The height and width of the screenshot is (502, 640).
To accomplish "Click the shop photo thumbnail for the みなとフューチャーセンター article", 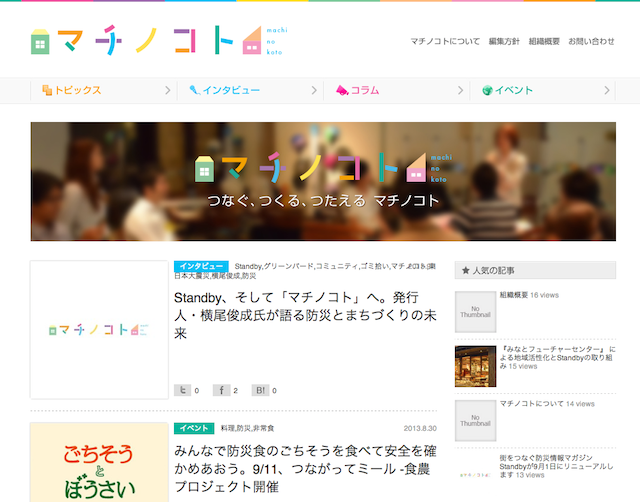I will (476, 366).
